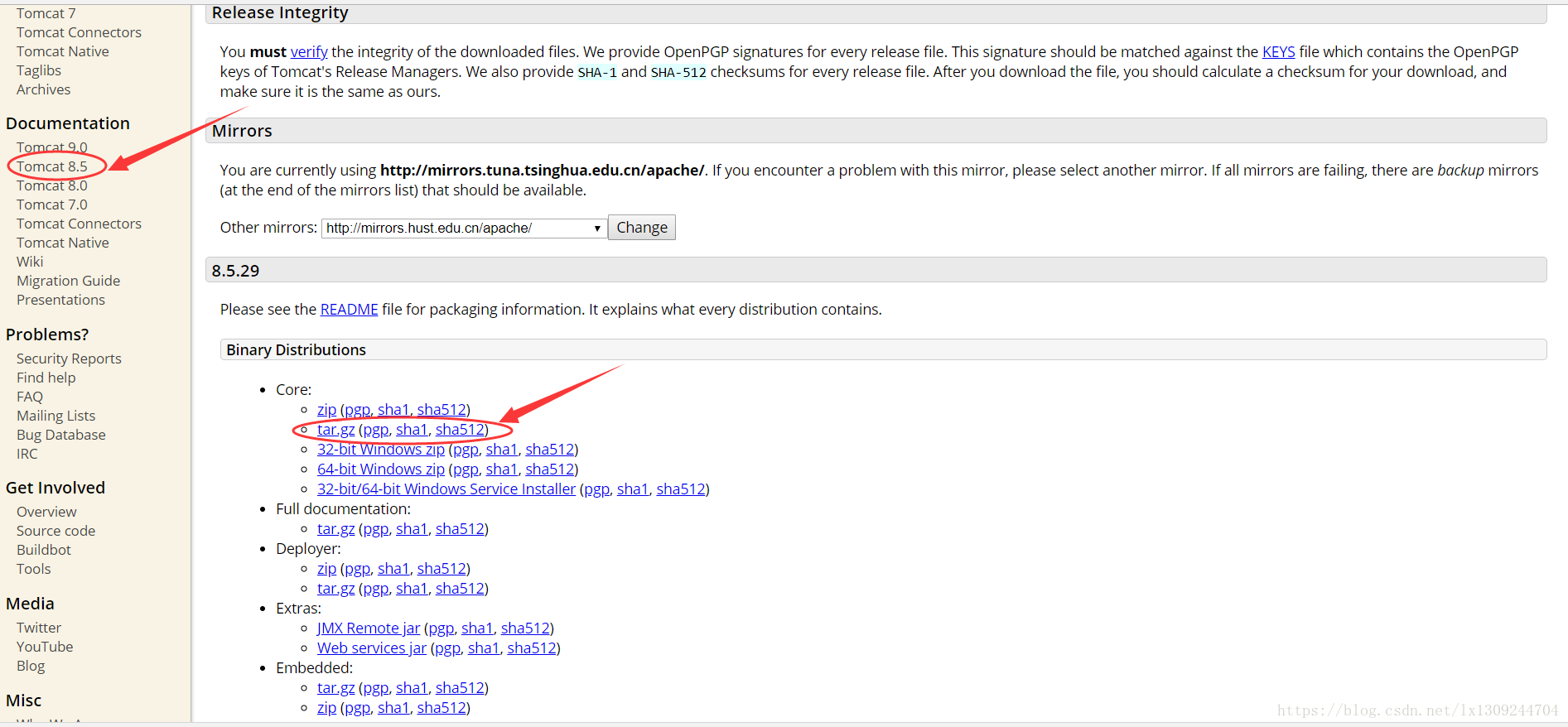Viewport: 1568px width, 727px height.
Task: Download the Core zip distribution
Action: [x=326, y=410]
